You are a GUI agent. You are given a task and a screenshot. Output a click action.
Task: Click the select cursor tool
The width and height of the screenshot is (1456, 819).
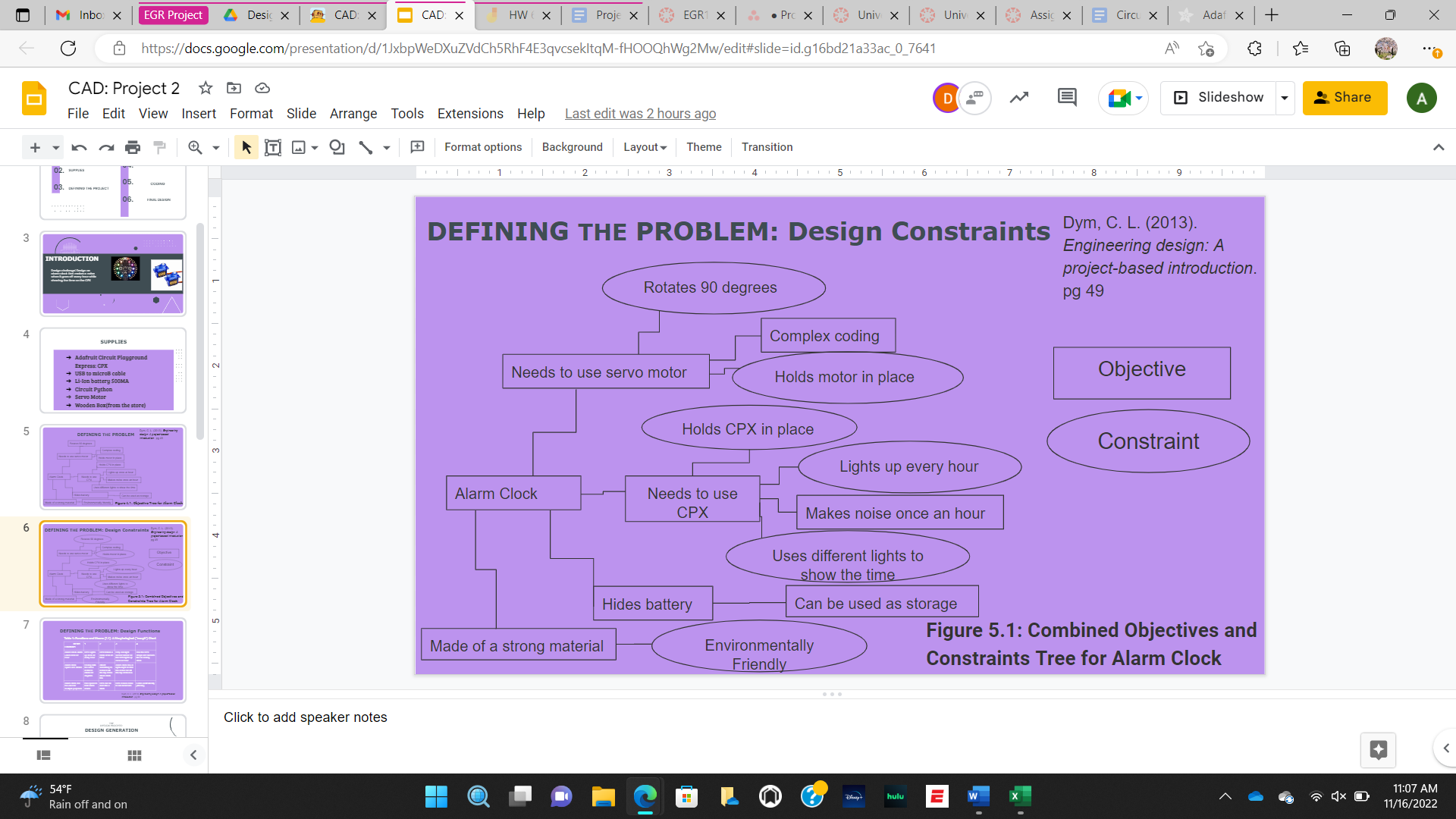(246, 147)
